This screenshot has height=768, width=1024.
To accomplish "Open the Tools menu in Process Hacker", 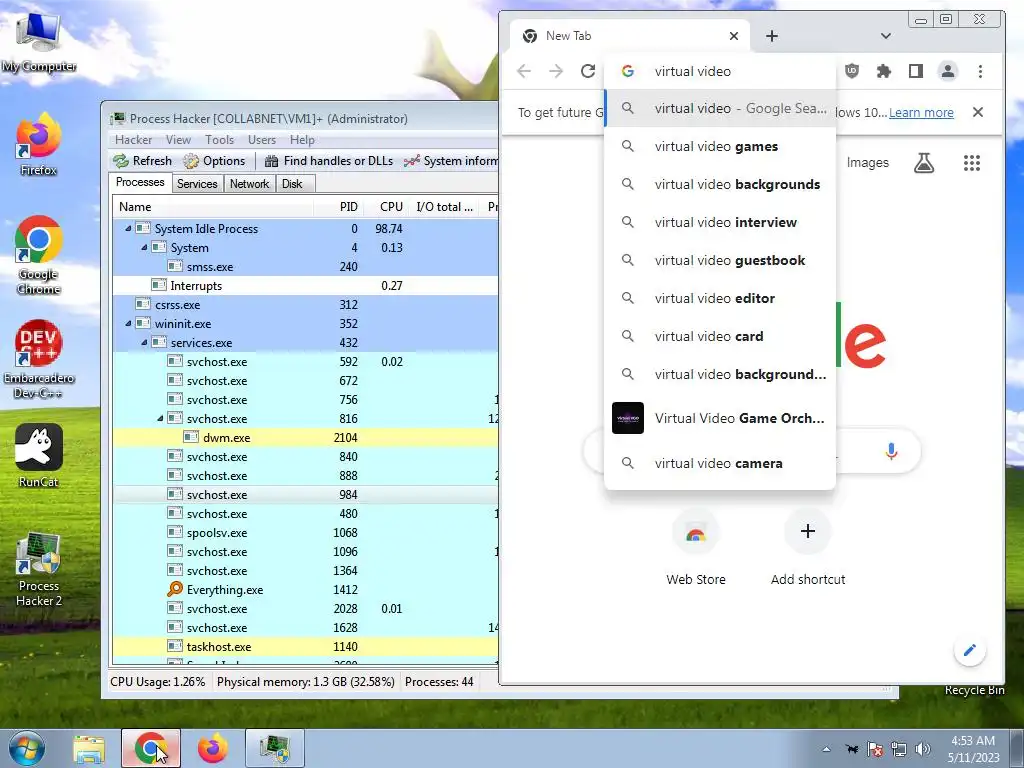I will (x=219, y=140).
